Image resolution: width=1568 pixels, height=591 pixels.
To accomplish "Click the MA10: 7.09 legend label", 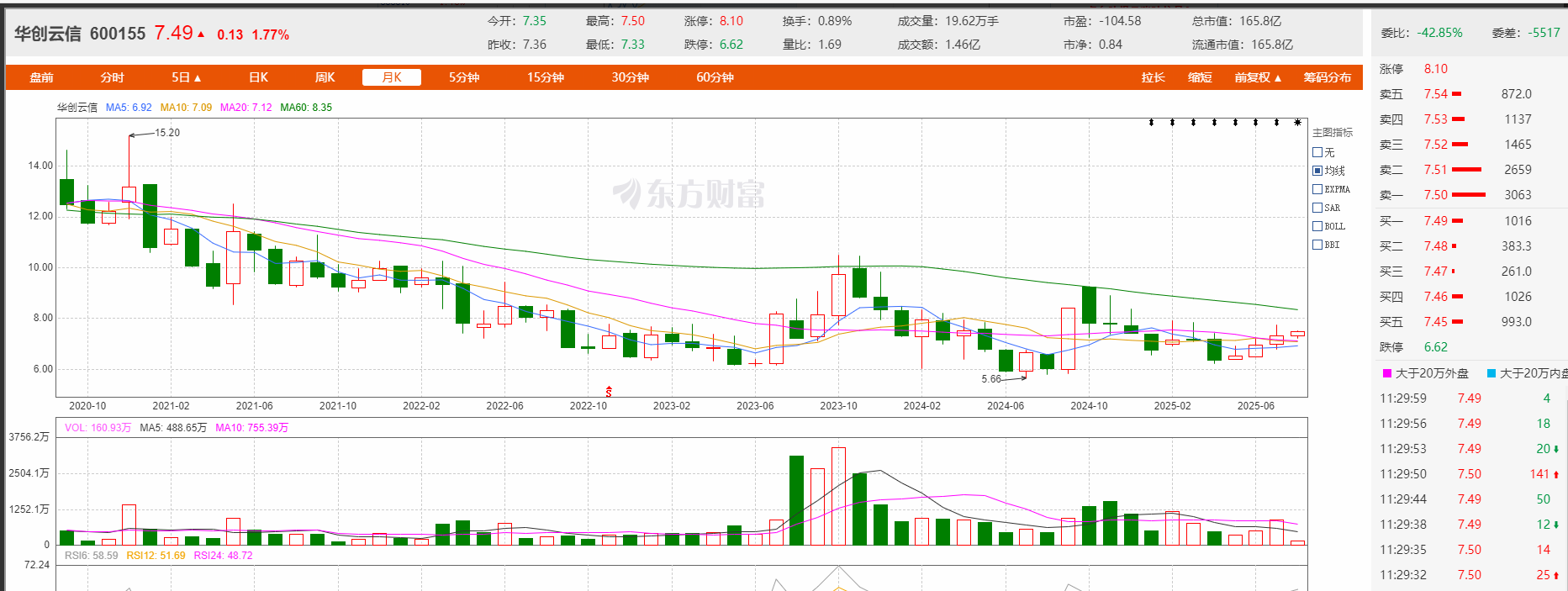I will click(x=186, y=108).
